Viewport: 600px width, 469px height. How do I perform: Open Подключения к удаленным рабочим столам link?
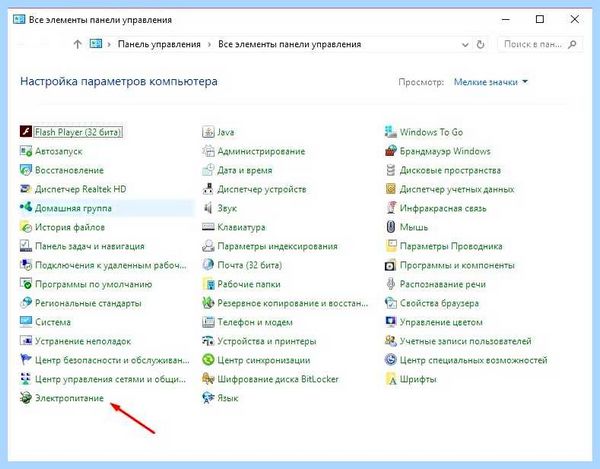point(111,265)
